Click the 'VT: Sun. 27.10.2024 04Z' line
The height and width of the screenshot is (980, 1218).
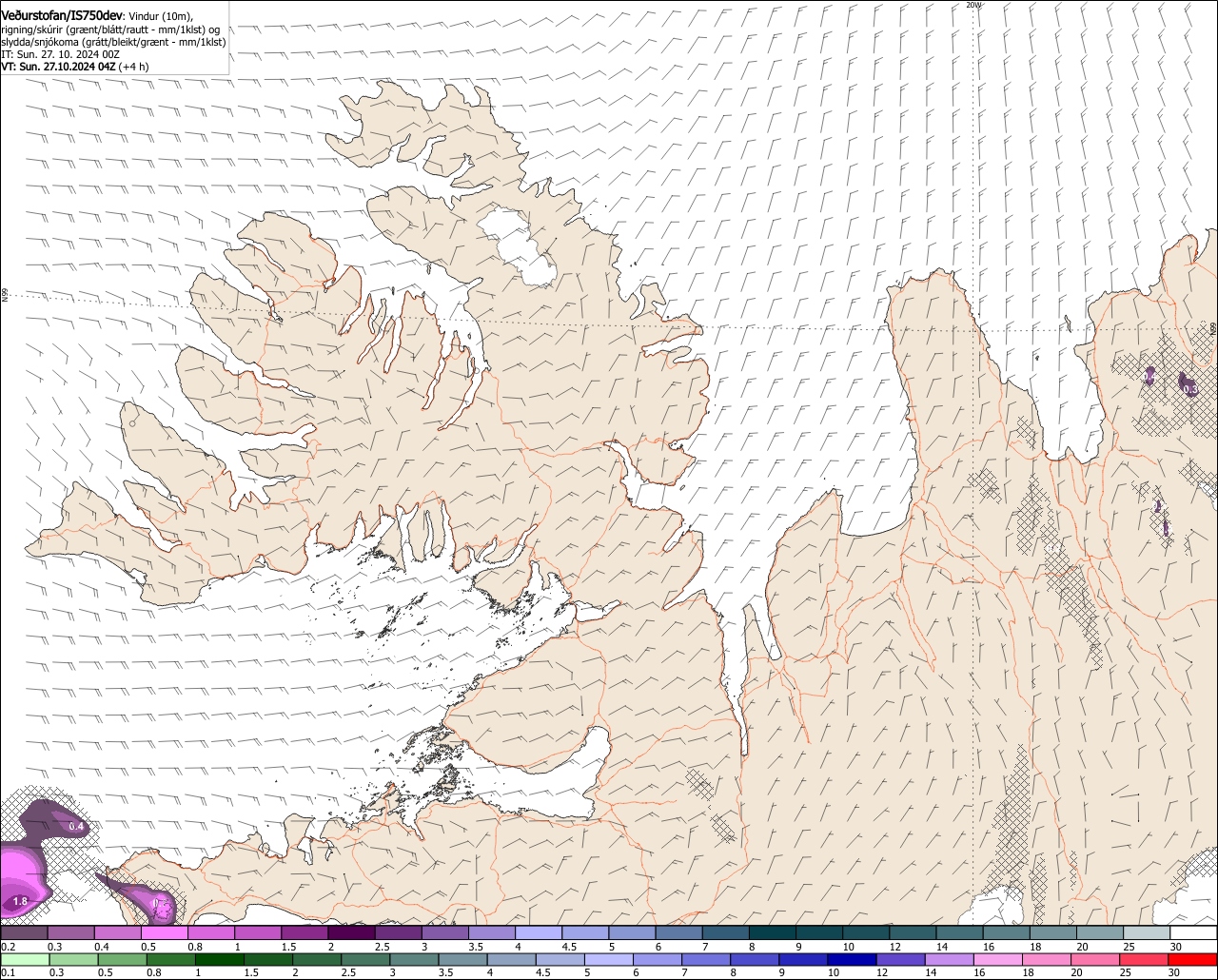tap(58, 67)
